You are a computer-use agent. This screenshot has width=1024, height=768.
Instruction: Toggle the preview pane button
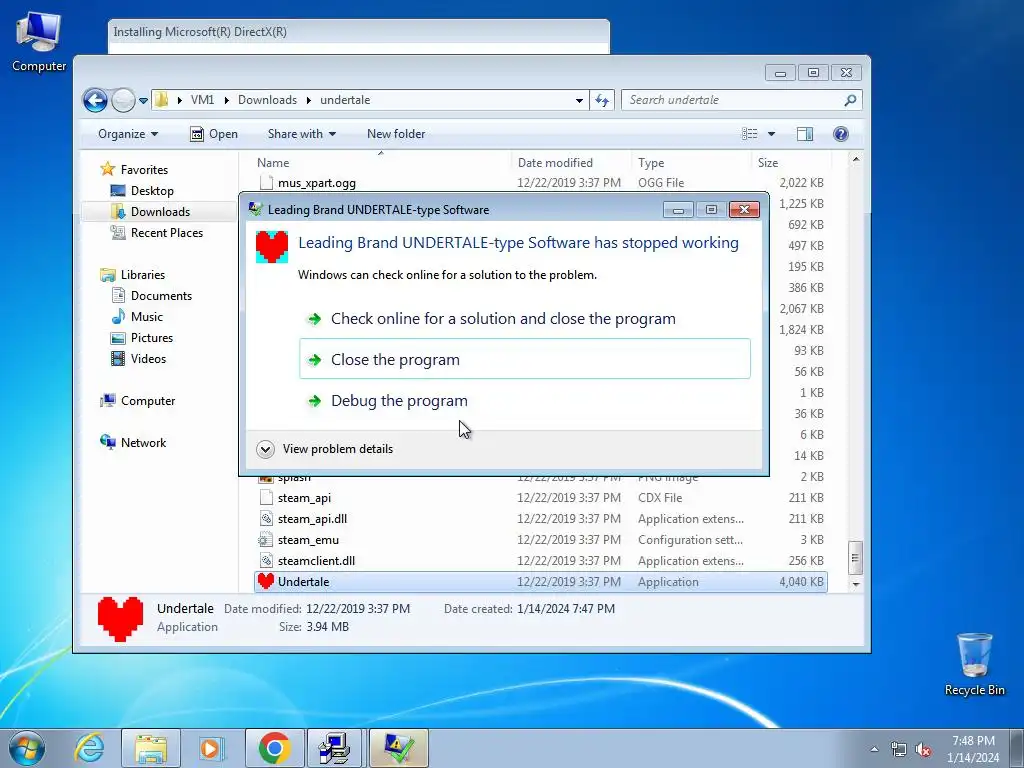[x=805, y=134]
